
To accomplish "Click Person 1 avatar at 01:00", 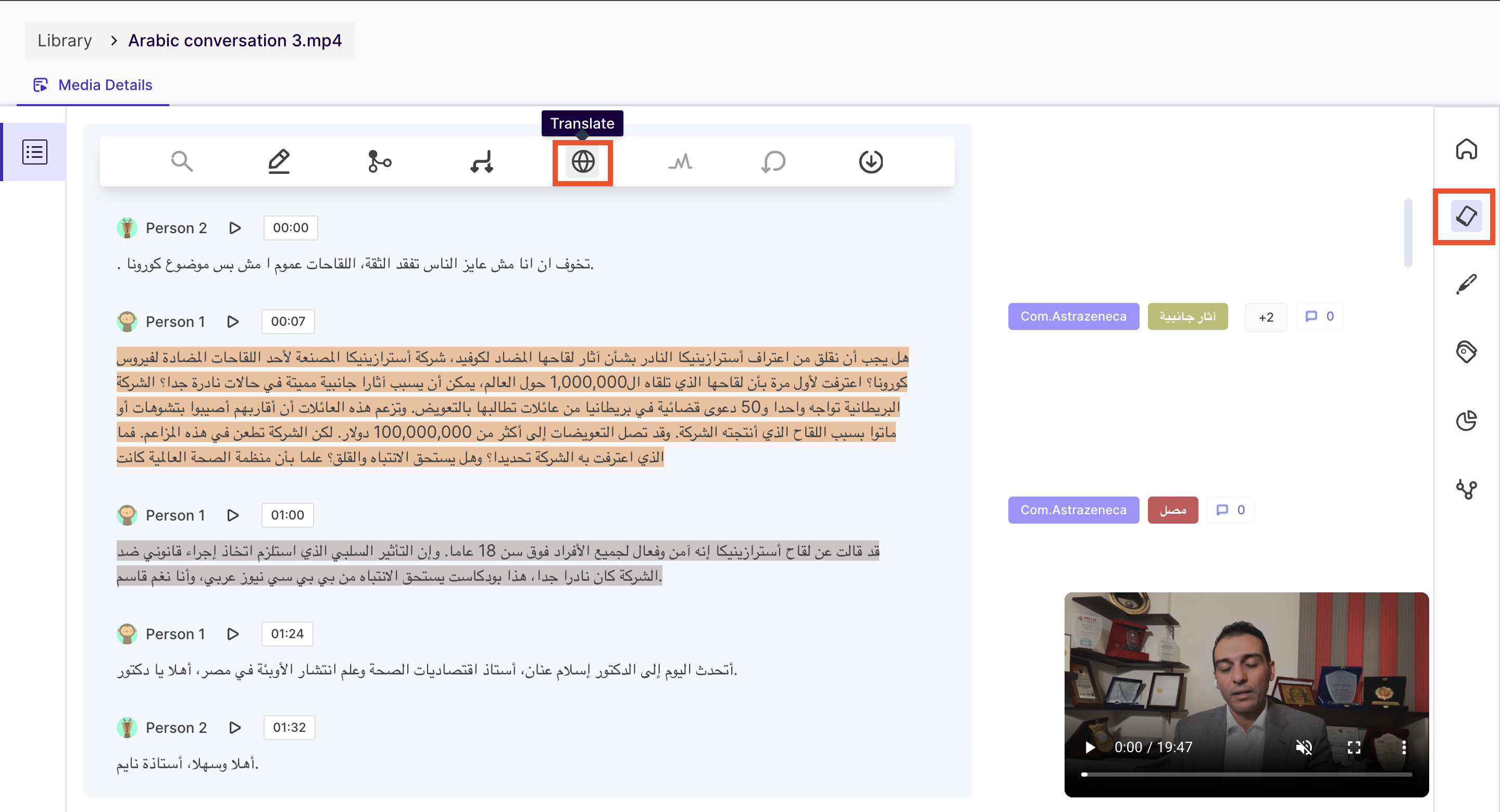I will point(127,516).
